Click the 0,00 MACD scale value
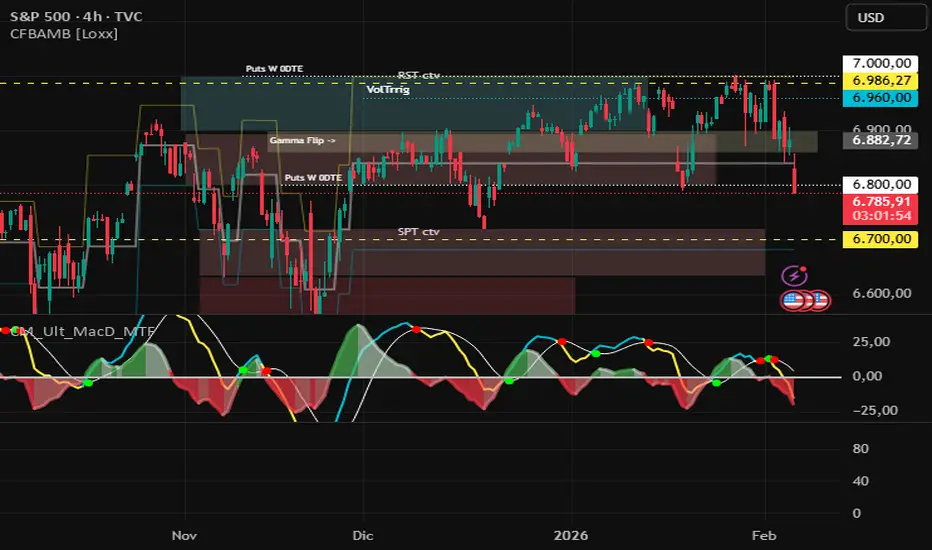Image resolution: width=932 pixels, height=550 pixels. pyautogui.click(x=867, y=376)
